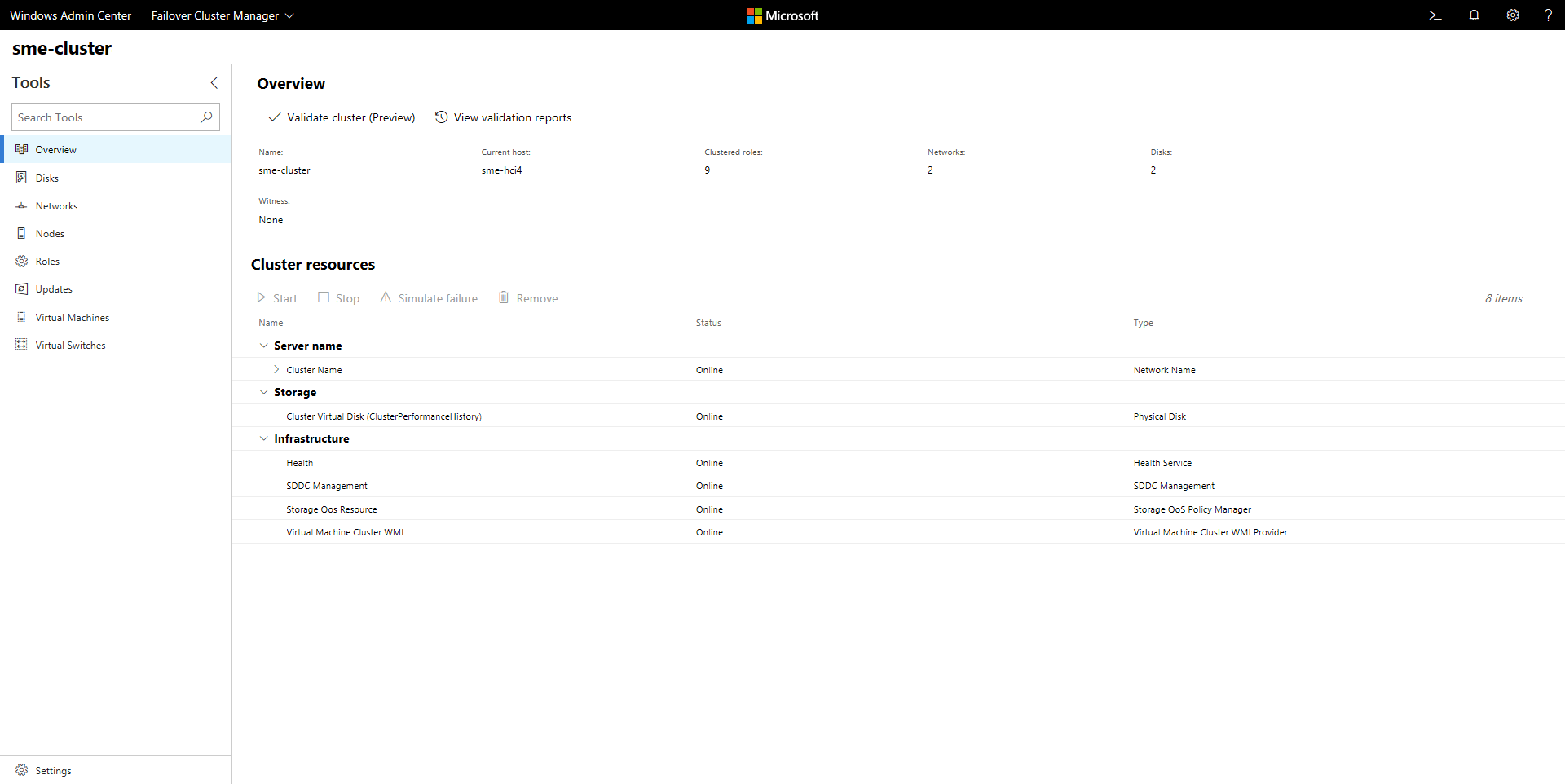Collapse the Storage resource group
The width and height of the screenshot is (1565, 784).
[x=263, y=392]
